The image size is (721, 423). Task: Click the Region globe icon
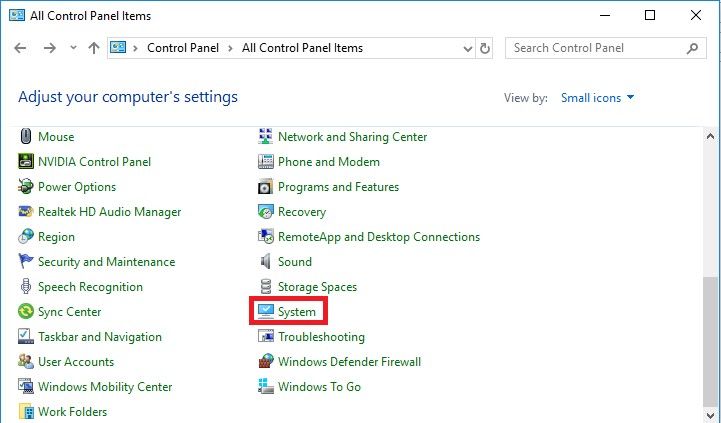[27, 237]
